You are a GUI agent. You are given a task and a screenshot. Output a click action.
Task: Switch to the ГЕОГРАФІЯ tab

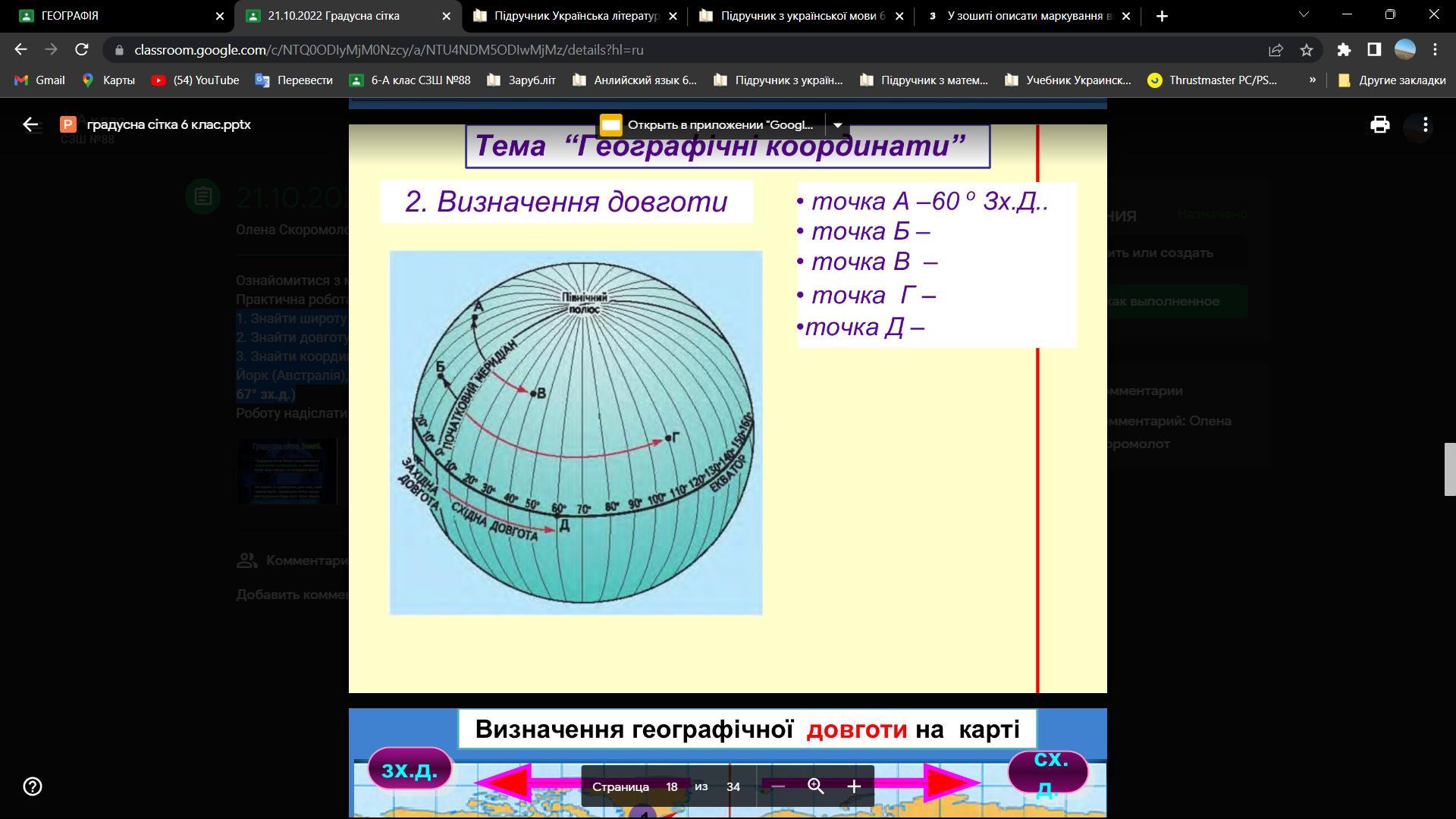(x=114, y=16)
